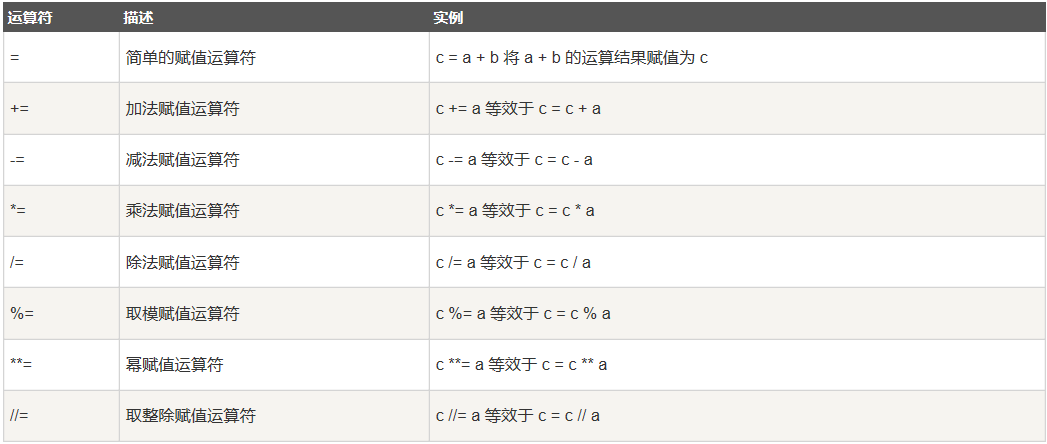The image size is (1047, 444).
Task: Click the -= operator cell
Action: click(16, 160)
